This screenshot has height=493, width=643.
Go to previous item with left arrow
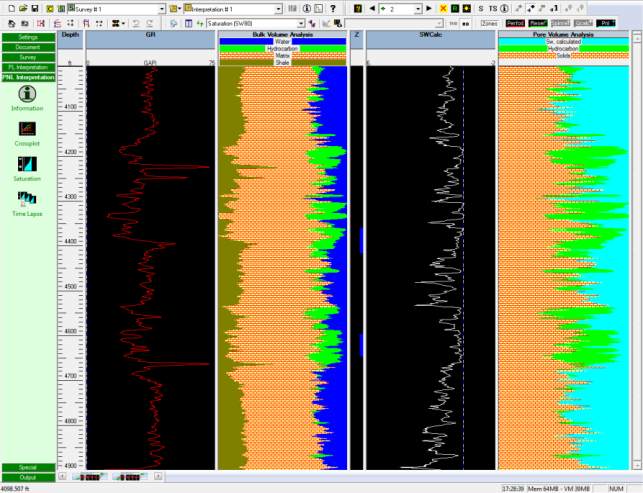coord(372,9)
